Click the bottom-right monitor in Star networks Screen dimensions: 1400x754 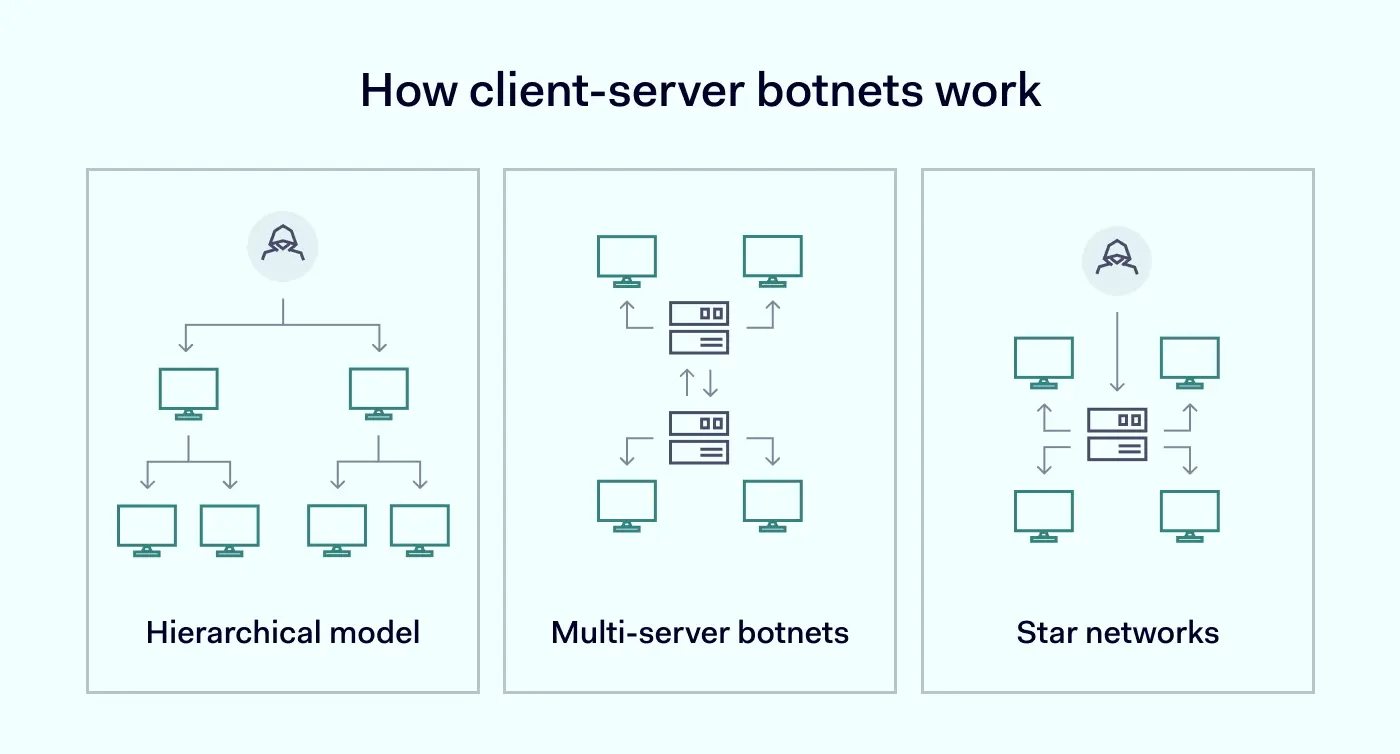(x=1190, y=515)
